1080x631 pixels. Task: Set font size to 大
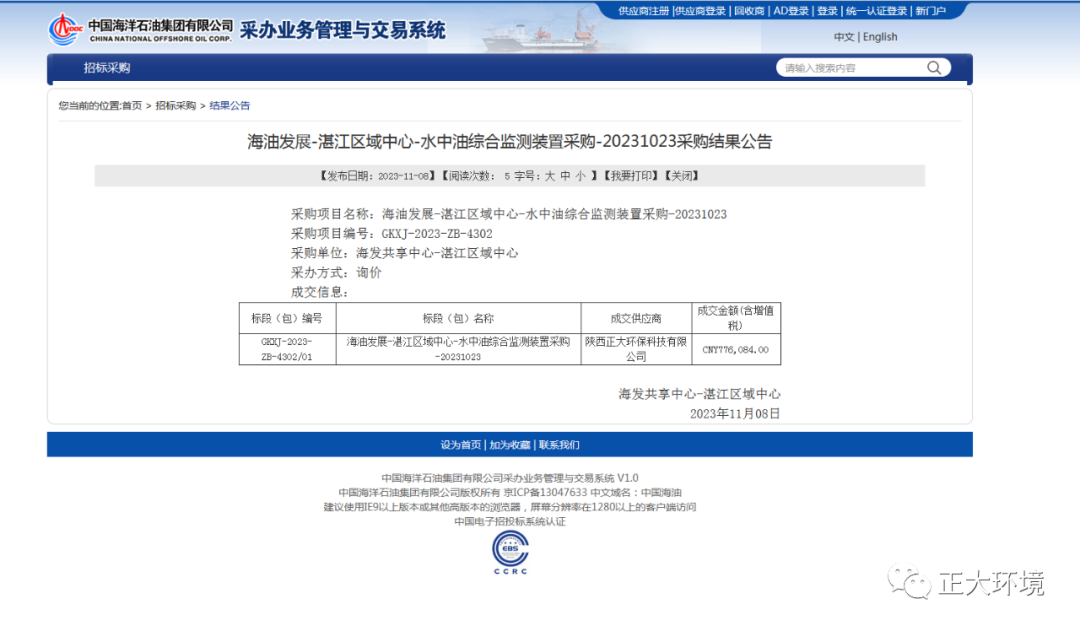pos(550,176)
